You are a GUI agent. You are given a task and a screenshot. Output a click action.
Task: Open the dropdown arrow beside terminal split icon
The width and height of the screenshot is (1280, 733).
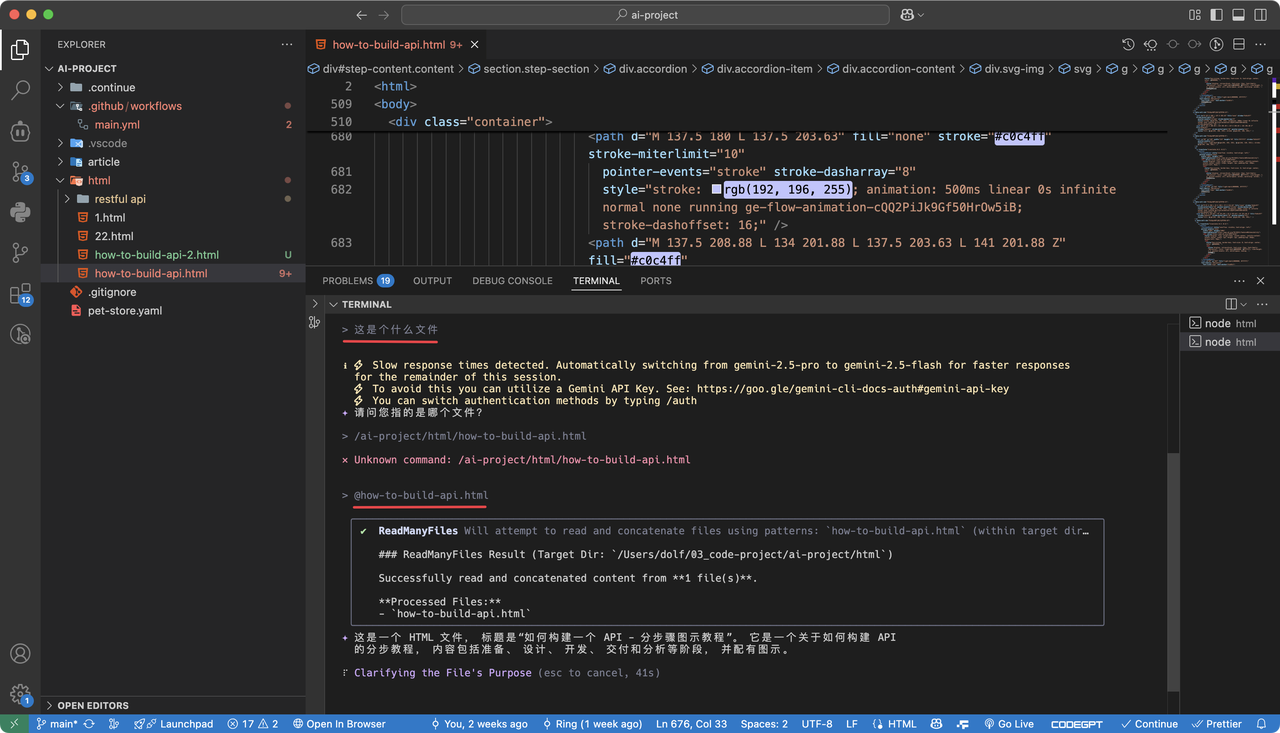(x=1244, y=304)
